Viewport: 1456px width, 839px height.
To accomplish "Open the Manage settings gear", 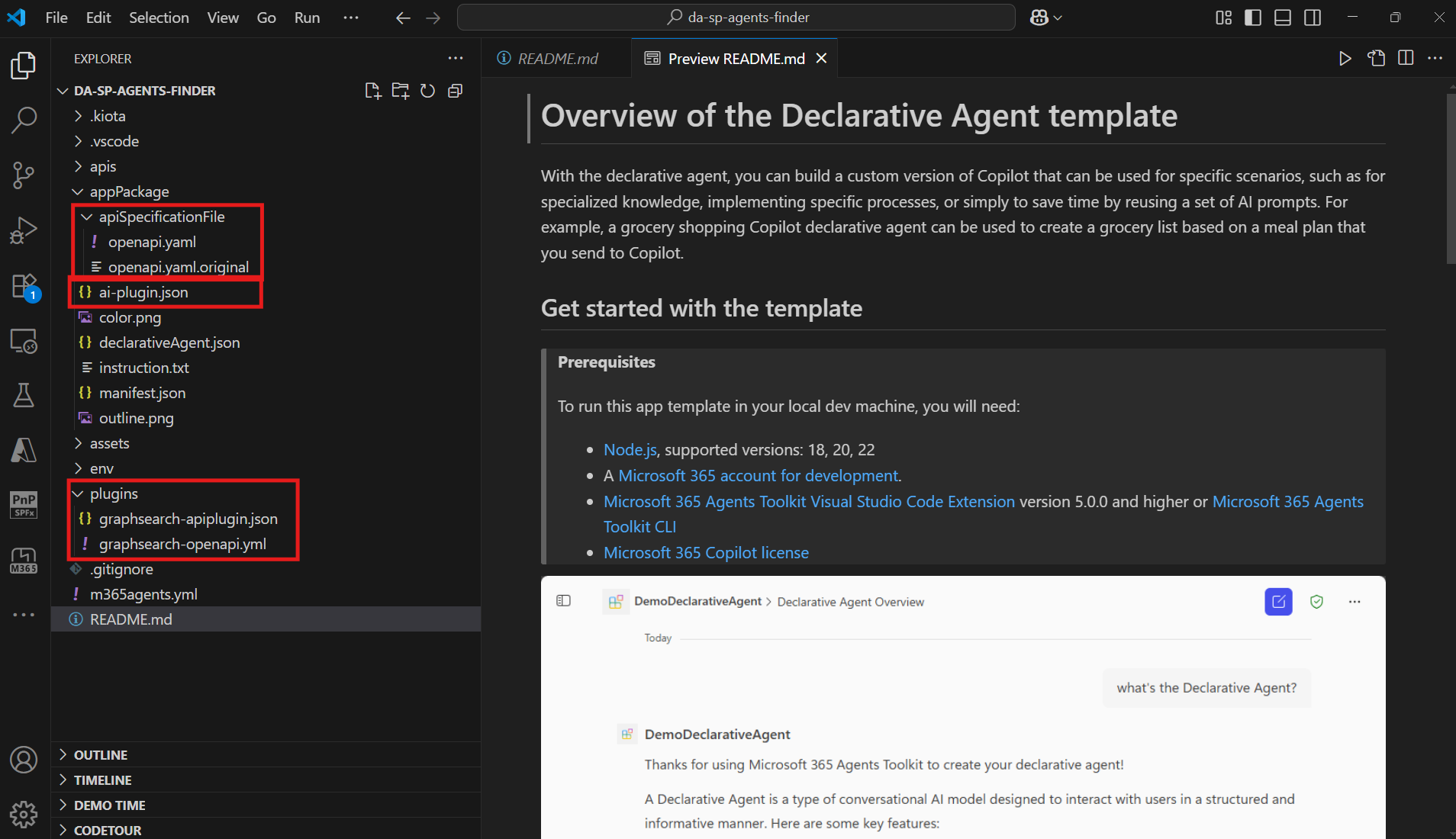I will pos(24,814).
